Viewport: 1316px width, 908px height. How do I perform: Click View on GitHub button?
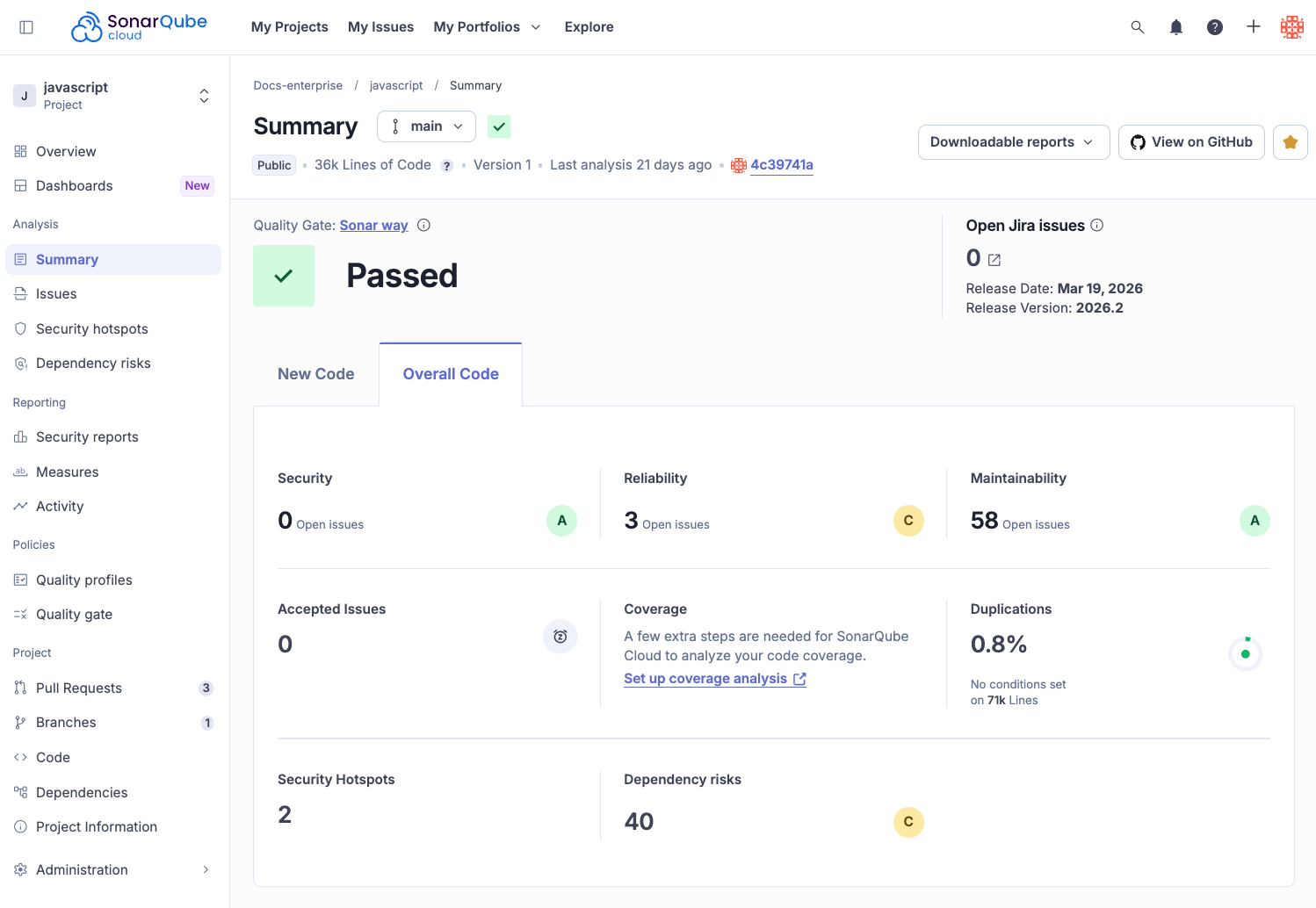click(x=1191, y=142)
